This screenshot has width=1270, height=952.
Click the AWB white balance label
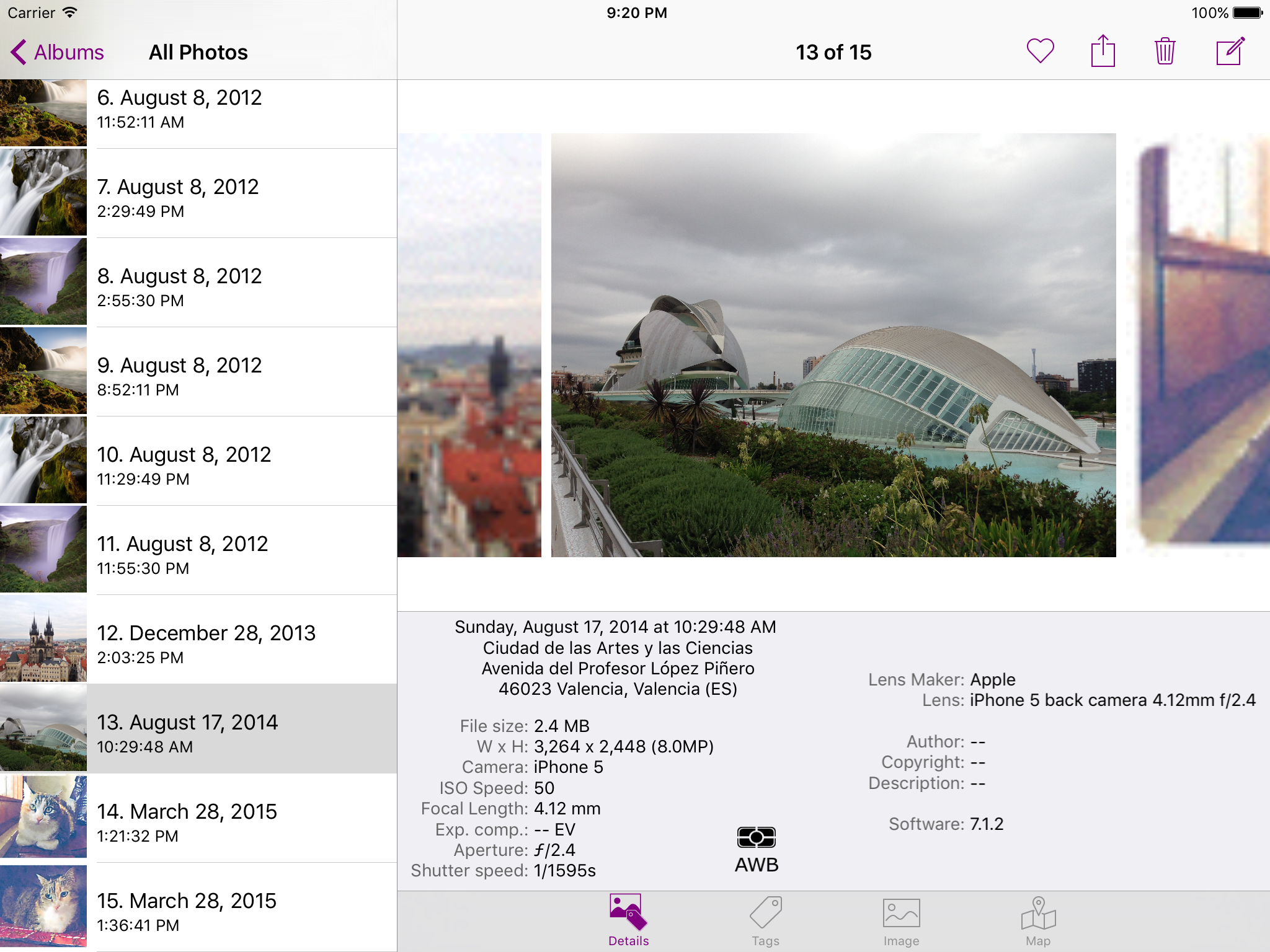pyautogui.click(x=756, y=864)
